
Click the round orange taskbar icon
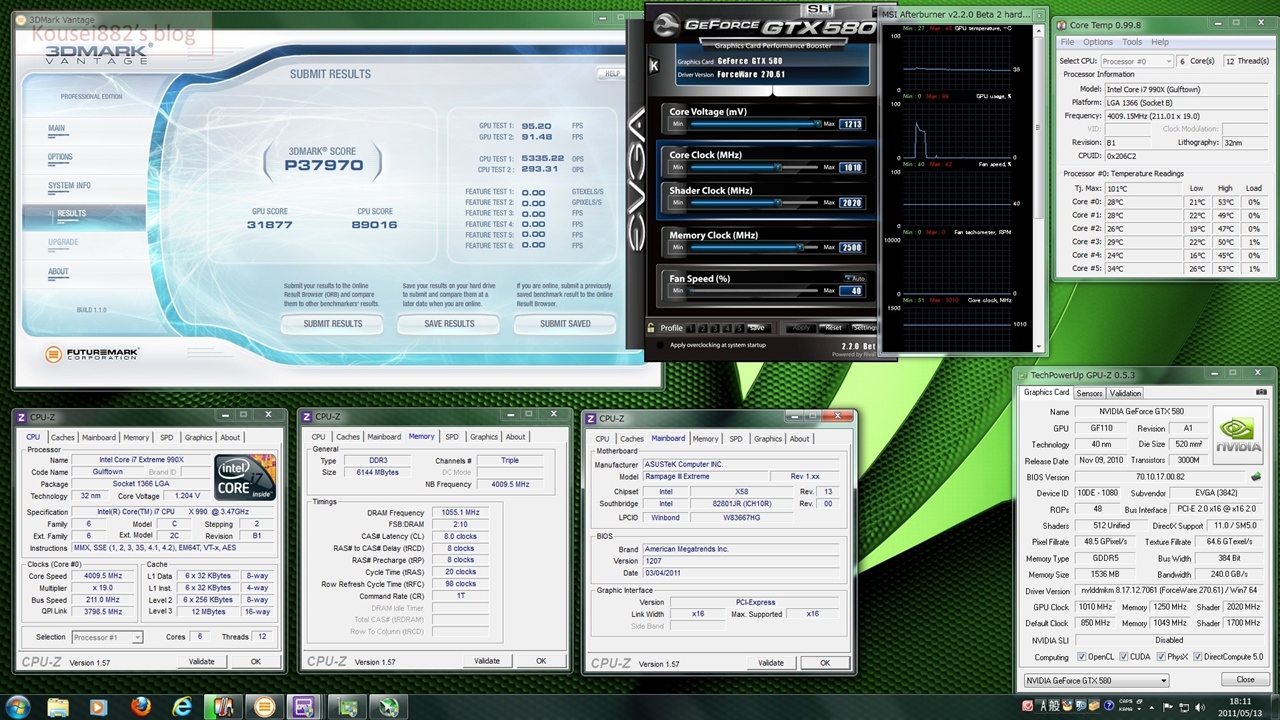click(x=264, y=707)
